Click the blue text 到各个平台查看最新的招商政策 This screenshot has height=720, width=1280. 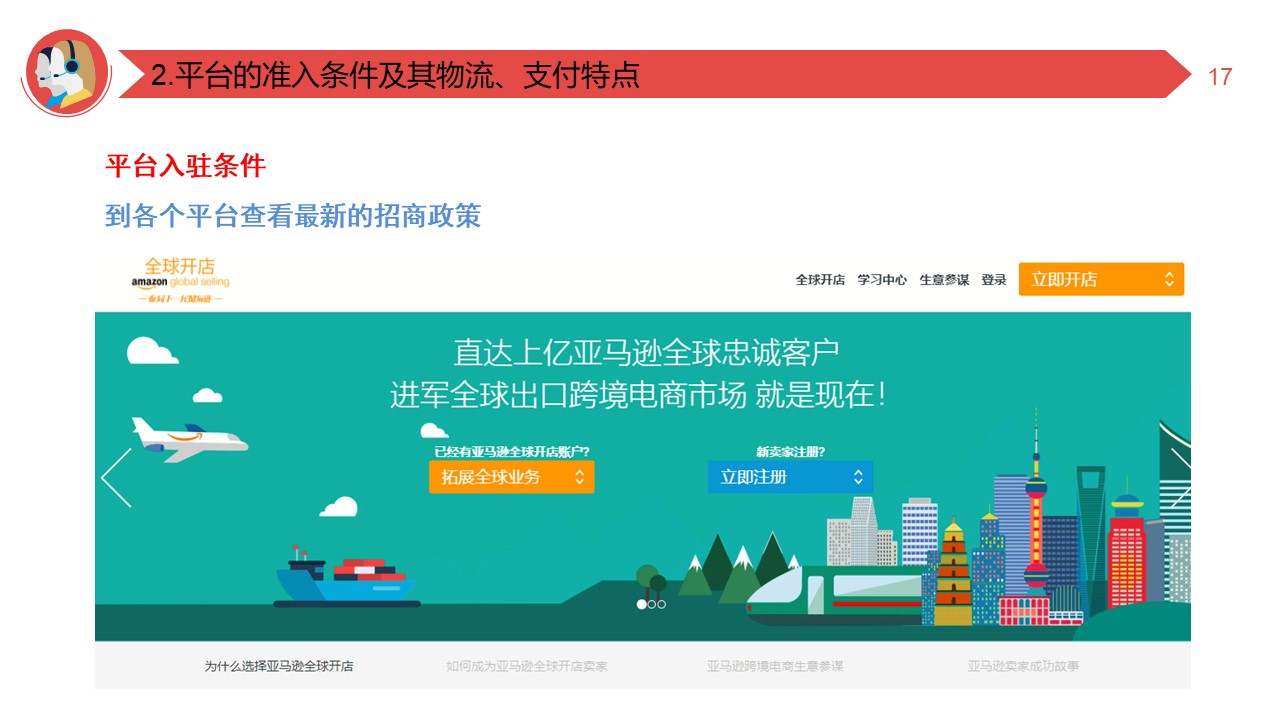tap(293, 215)
